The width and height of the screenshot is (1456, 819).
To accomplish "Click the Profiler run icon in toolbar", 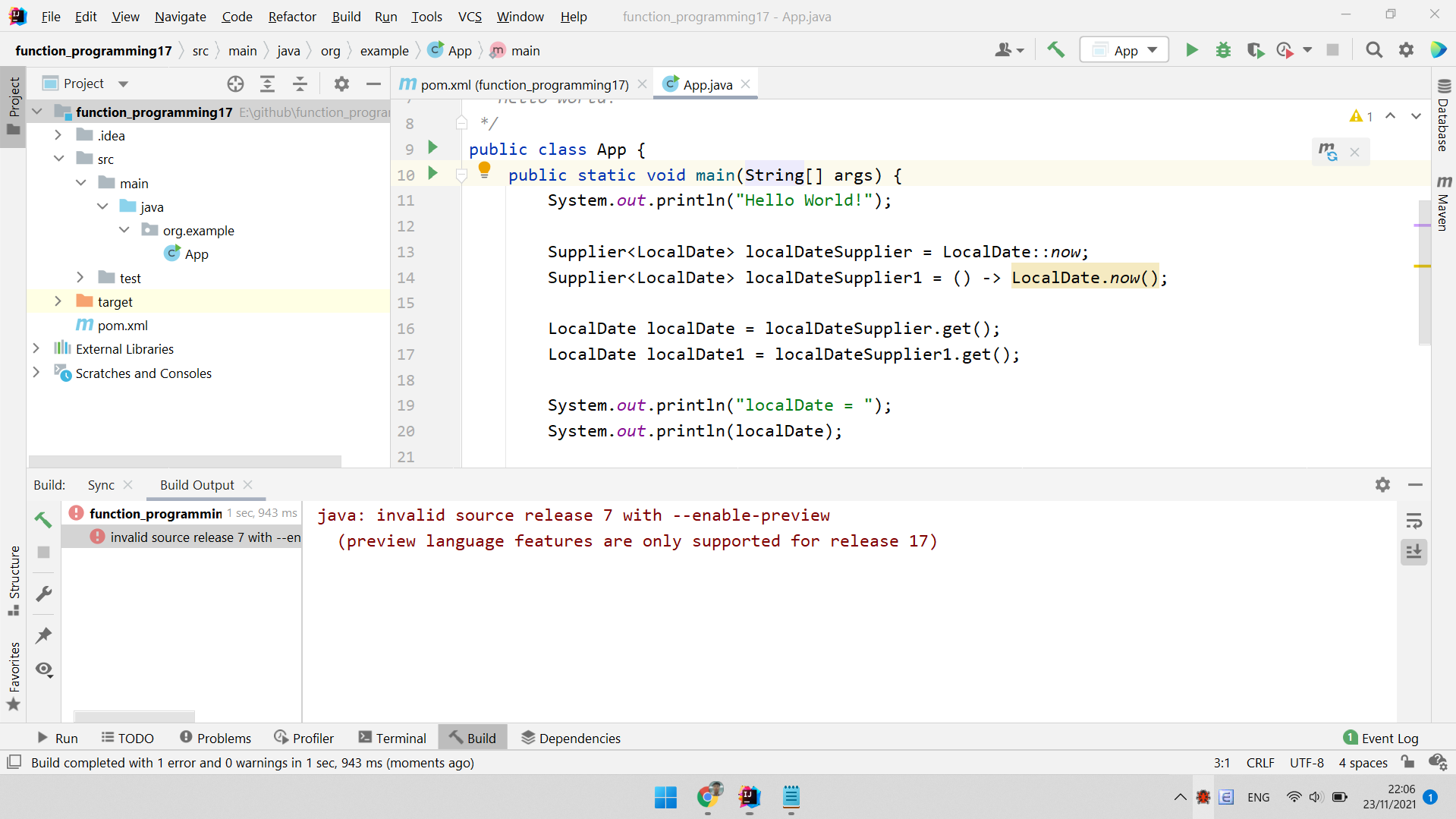I will (x=1285, y=50).
